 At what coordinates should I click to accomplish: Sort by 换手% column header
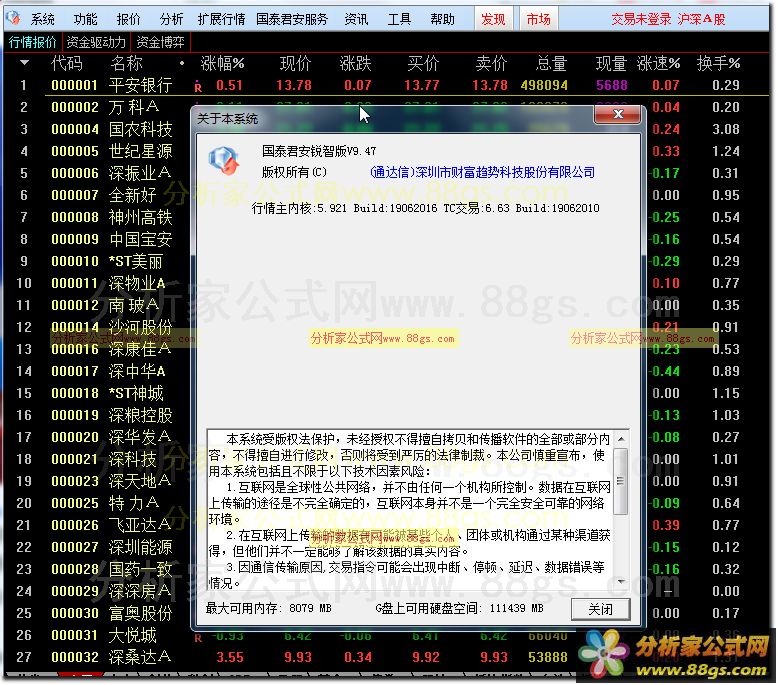tap(718, 63)
